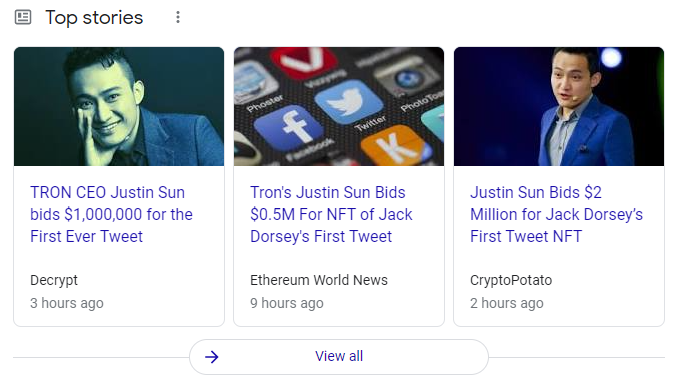Click the Ethereum World News source label

click(x=319, y=280)
